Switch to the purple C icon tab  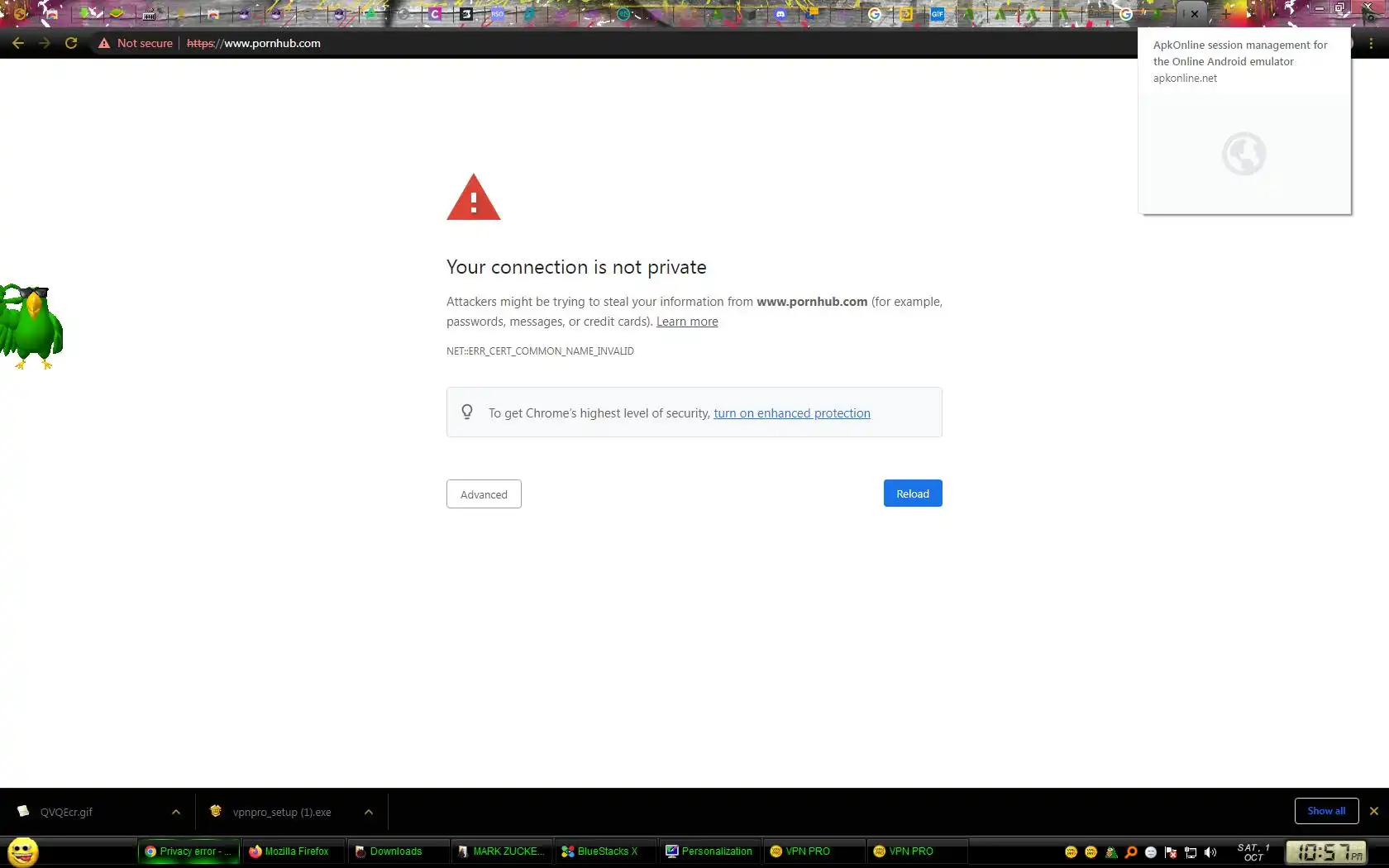tap(435, 14)
